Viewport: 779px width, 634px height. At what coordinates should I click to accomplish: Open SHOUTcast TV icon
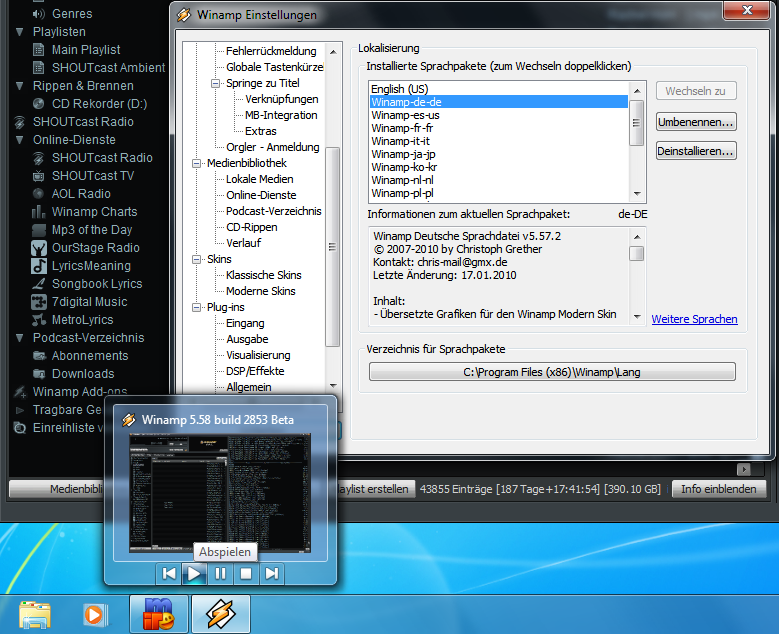pos(38,176)
